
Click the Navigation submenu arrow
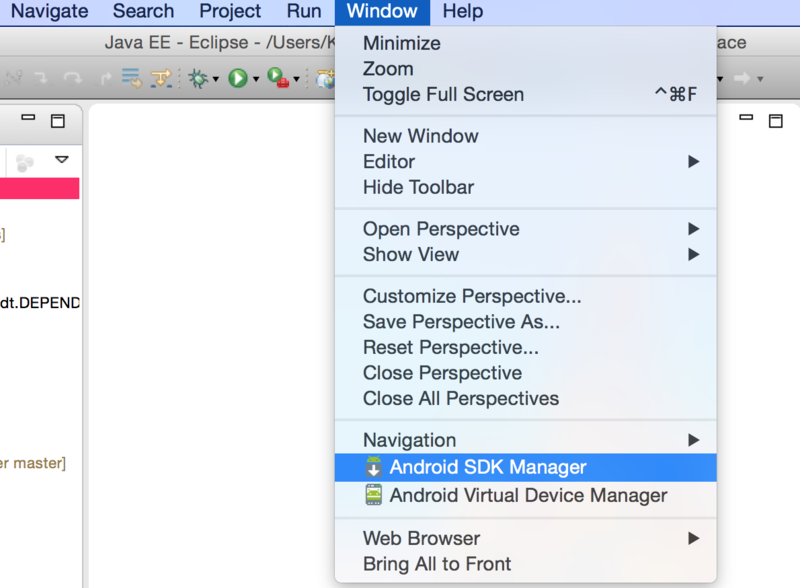[693, 440]
